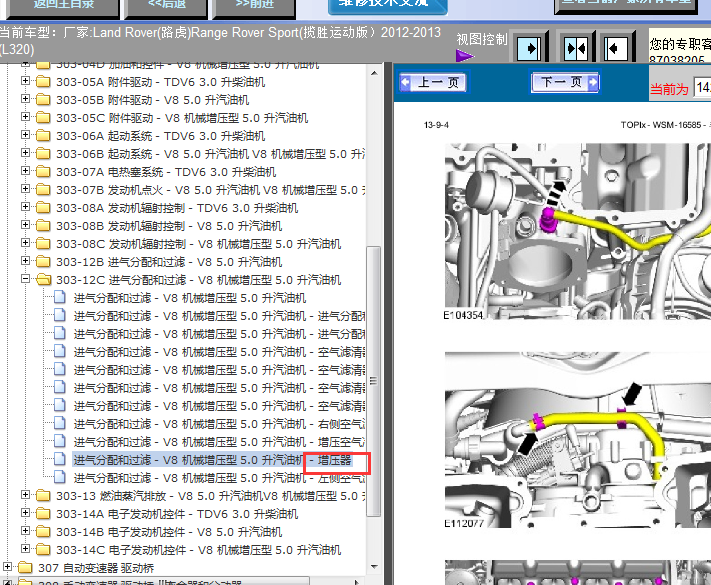Expand the 307 自动变速器 驱动桥 node

coord(7,567)
